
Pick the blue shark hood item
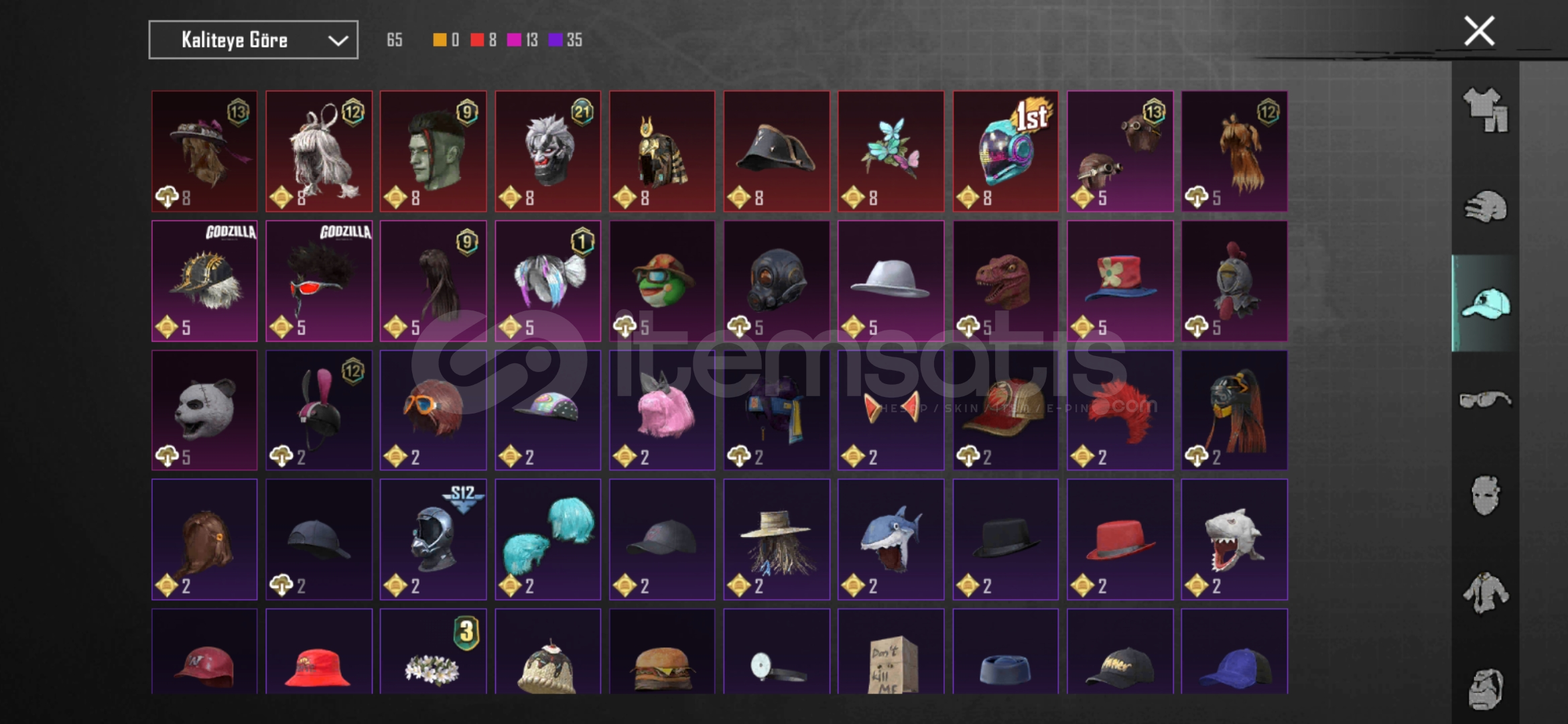click(891, 540)
